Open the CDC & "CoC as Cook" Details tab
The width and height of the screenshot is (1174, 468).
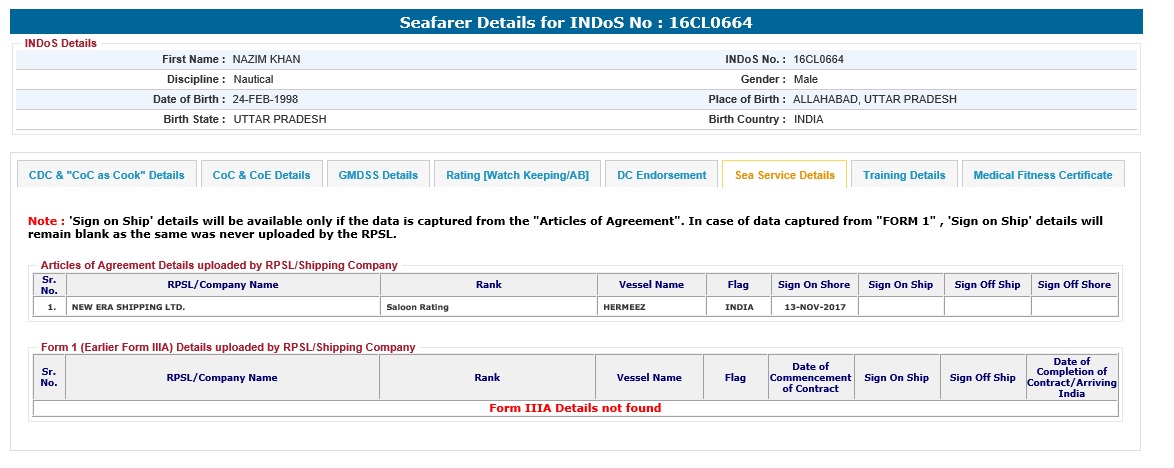point(107,175)
